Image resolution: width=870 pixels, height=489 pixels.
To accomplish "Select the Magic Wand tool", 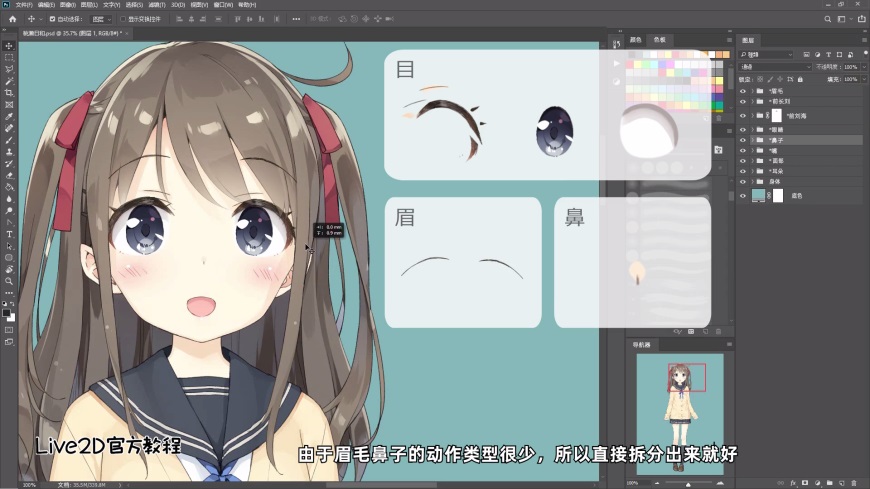I will tap(9, 81).
